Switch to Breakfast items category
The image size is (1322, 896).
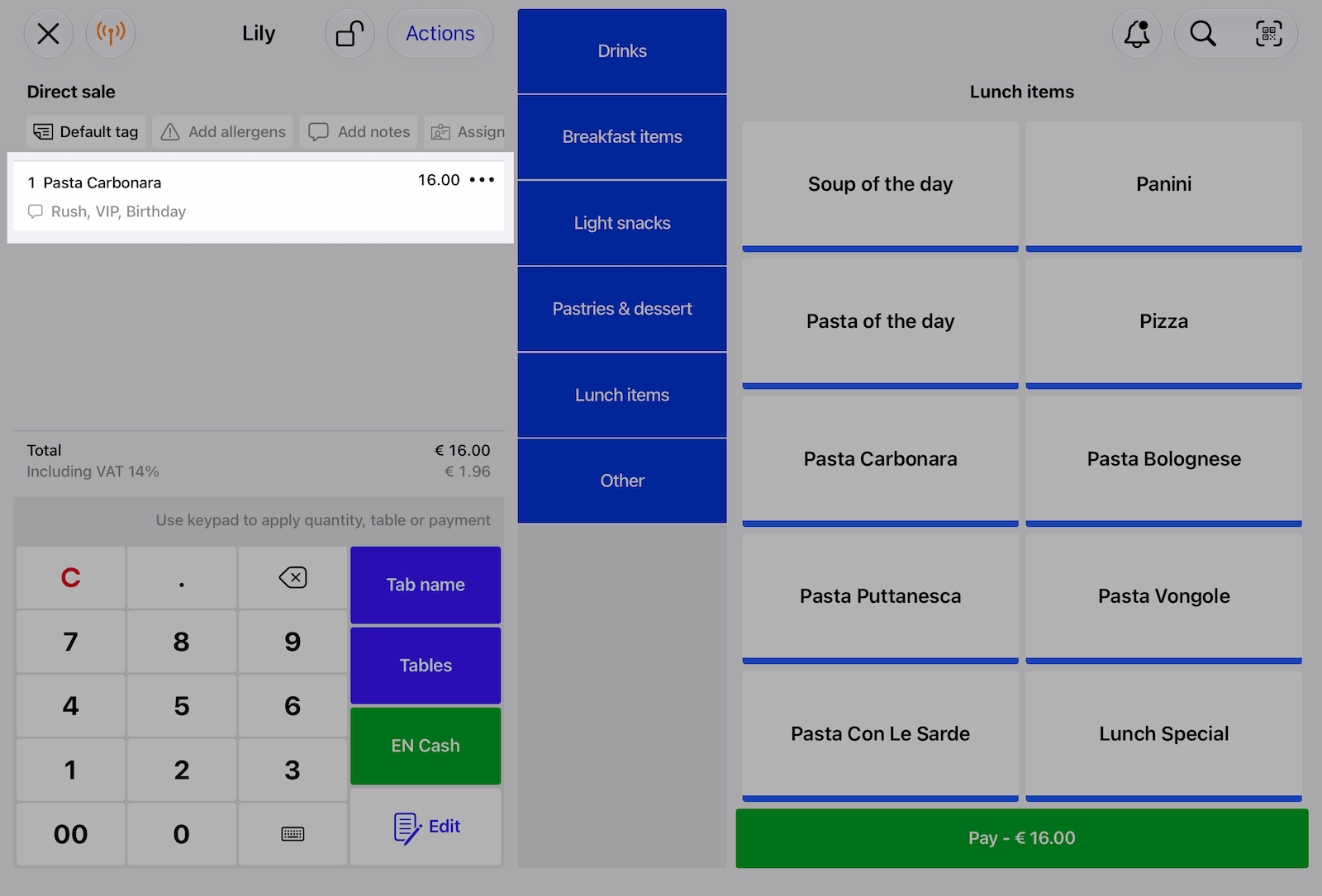click(622, 137)
